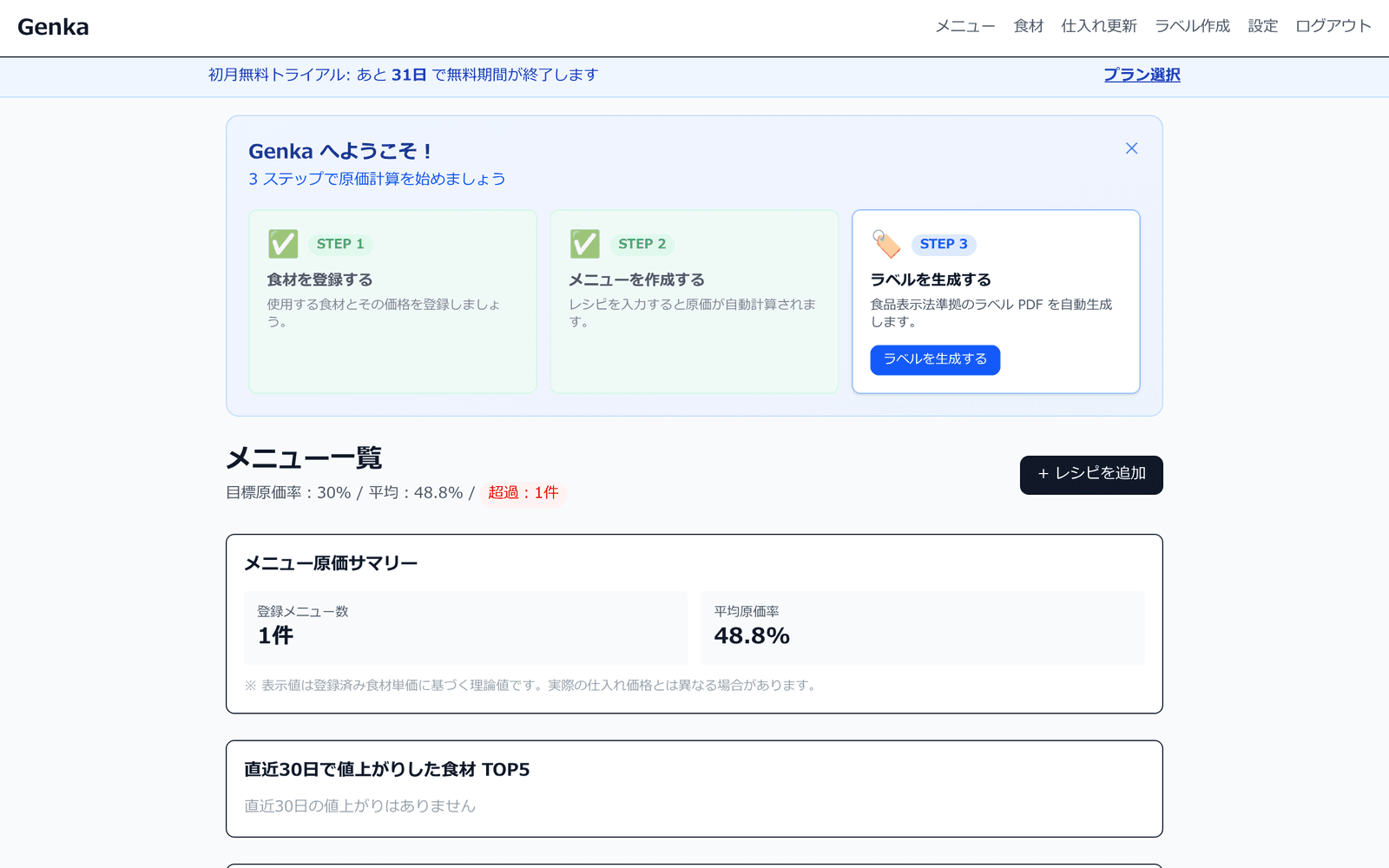1389x868 pixels.
Task: Click the STEP 3 label tag icon
Action: tap(886, 244)
